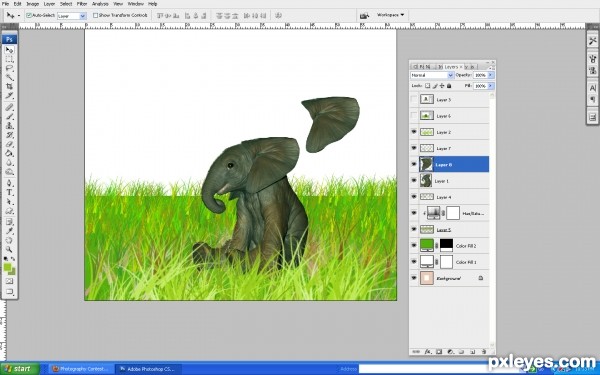Open the File menu

pos(5,4)
